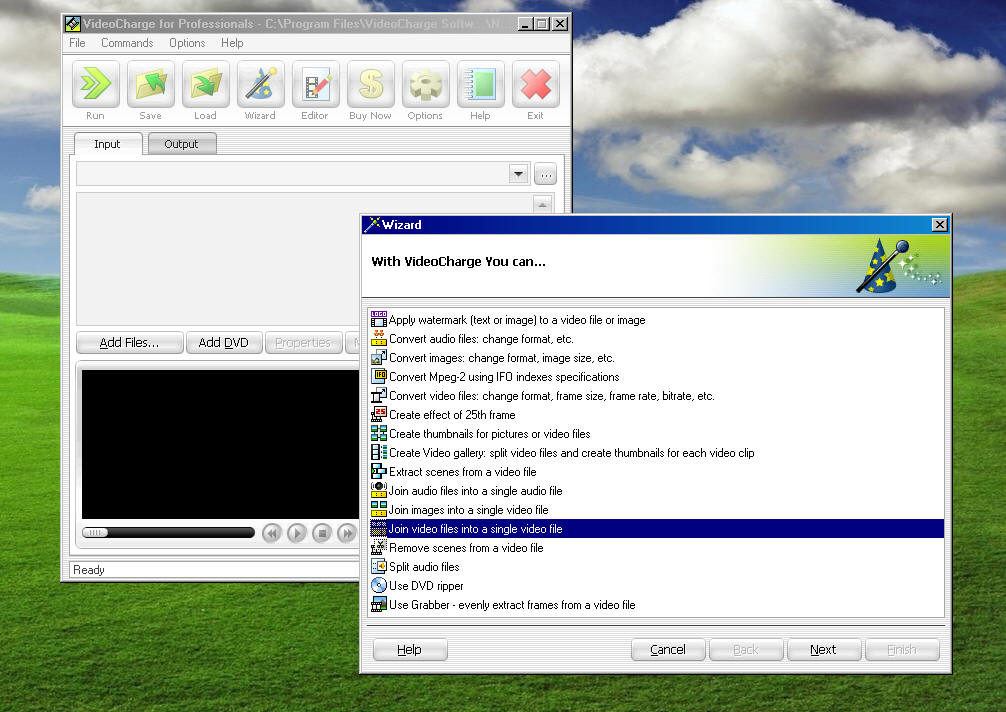Image resolution: width=1006 pixels, height=712 pixels.
Task: Click the Add DVD button
Action: [224, 343]
